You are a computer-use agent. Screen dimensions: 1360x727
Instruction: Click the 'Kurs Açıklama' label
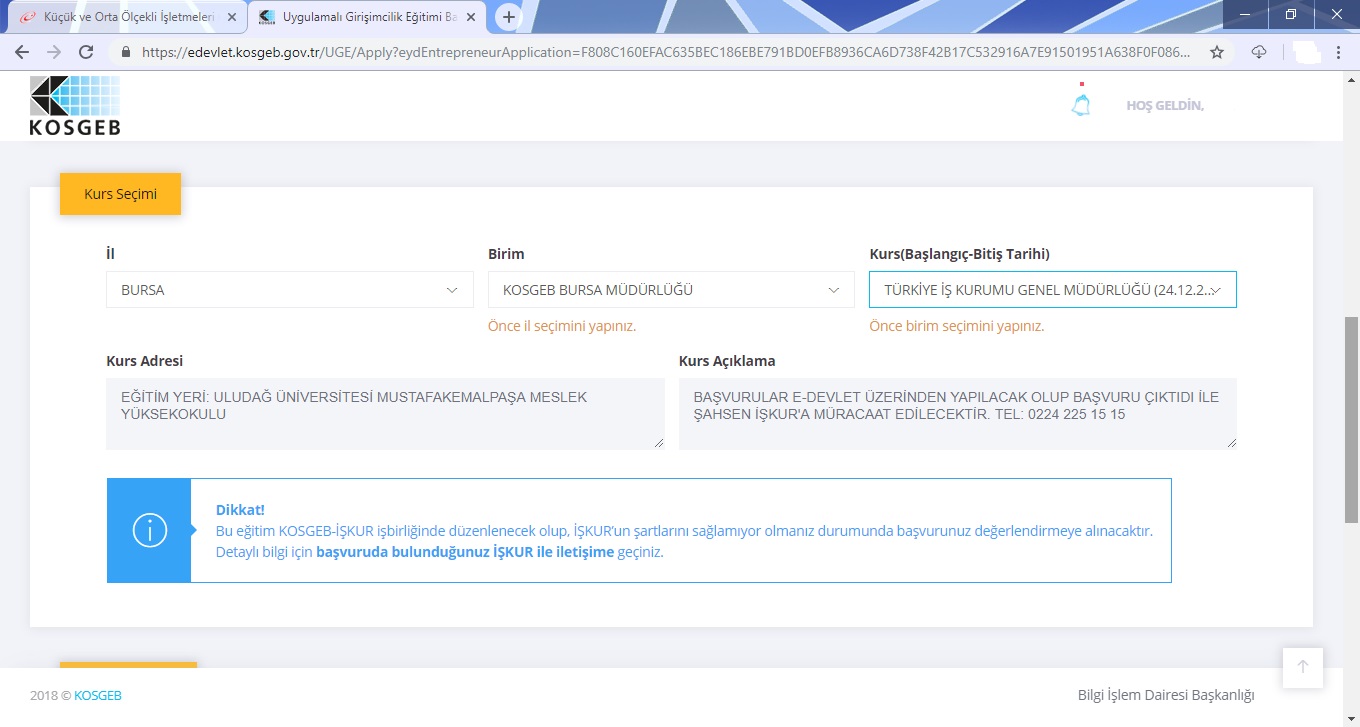[727, 361]
